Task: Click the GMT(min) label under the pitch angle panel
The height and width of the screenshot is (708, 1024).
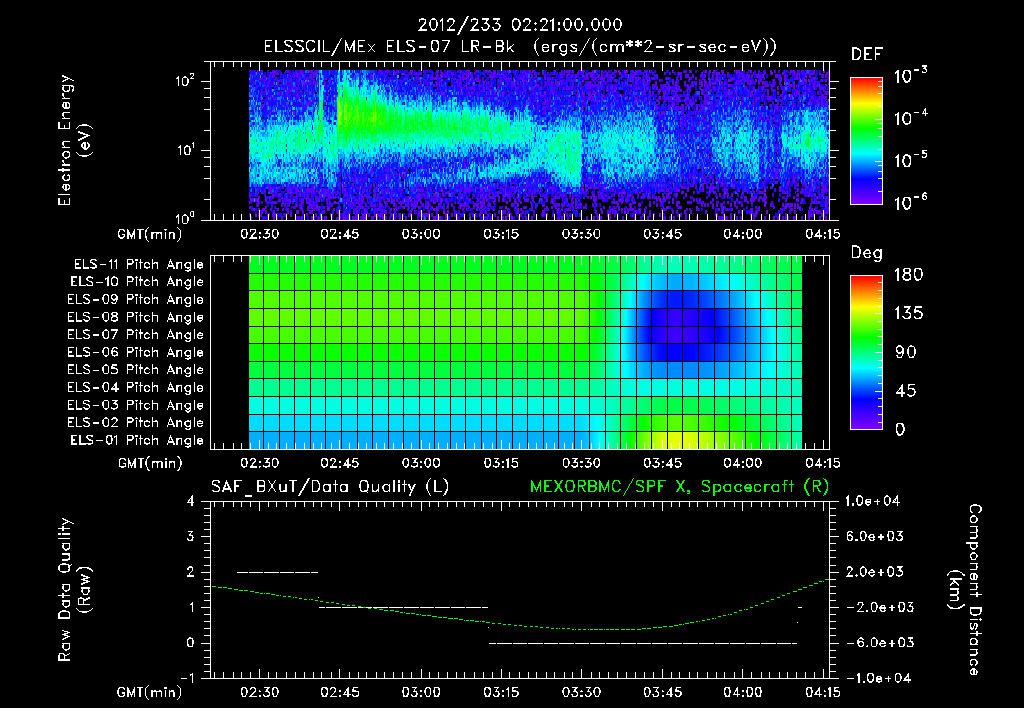Action: click(x=149, y=463)
